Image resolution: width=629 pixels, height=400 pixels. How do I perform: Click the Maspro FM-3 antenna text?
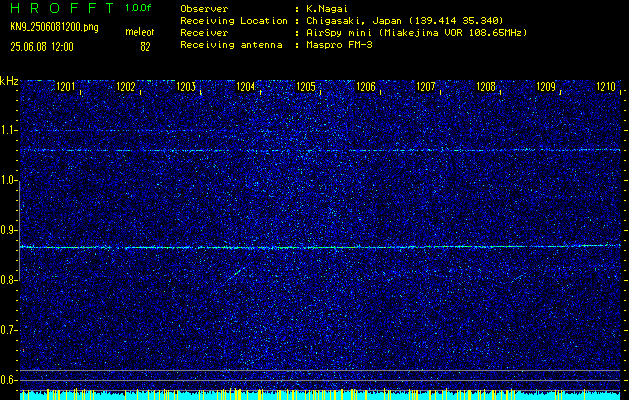point(339,45)
